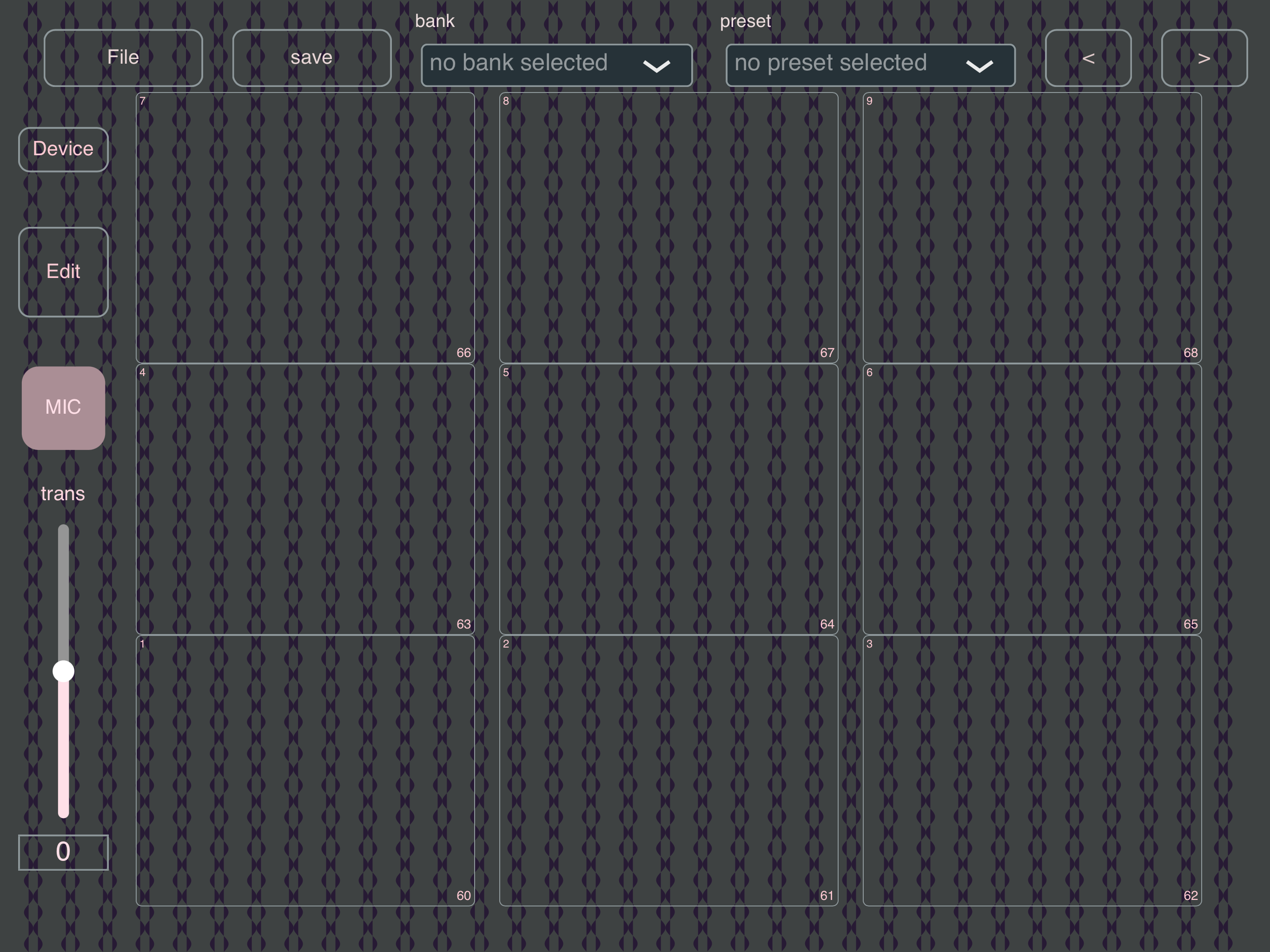Tap pad 9 with note 68
This screenshot has width=1270, height=952.
click(x=1032, y=228)
